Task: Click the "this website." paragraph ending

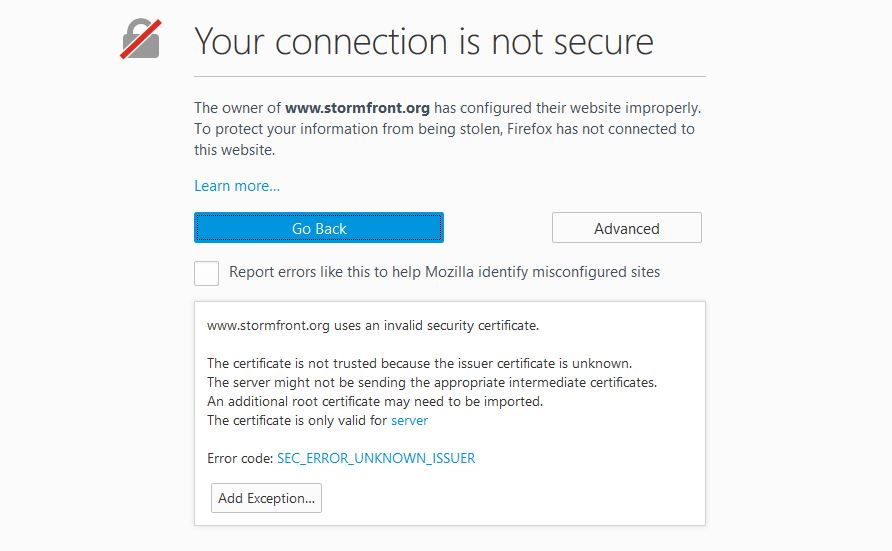Action: 234,150
